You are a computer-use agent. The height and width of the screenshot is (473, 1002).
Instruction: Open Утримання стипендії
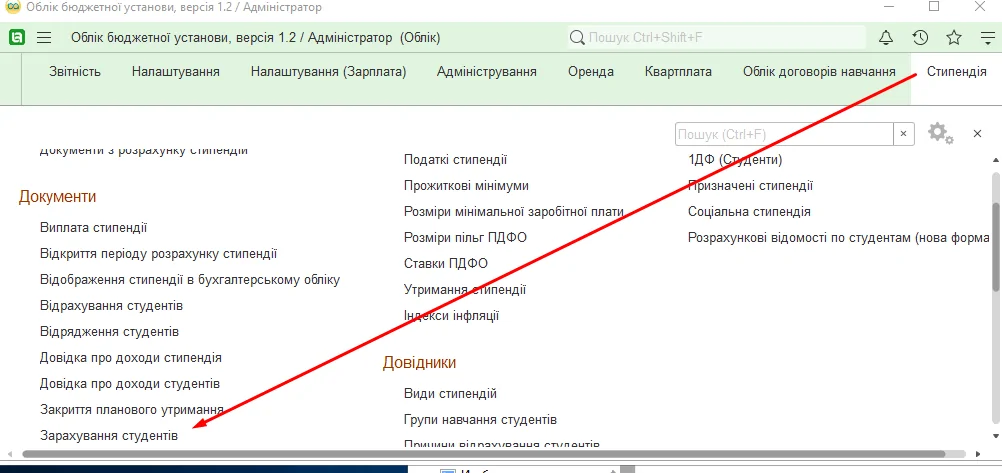tap(465, 290)
